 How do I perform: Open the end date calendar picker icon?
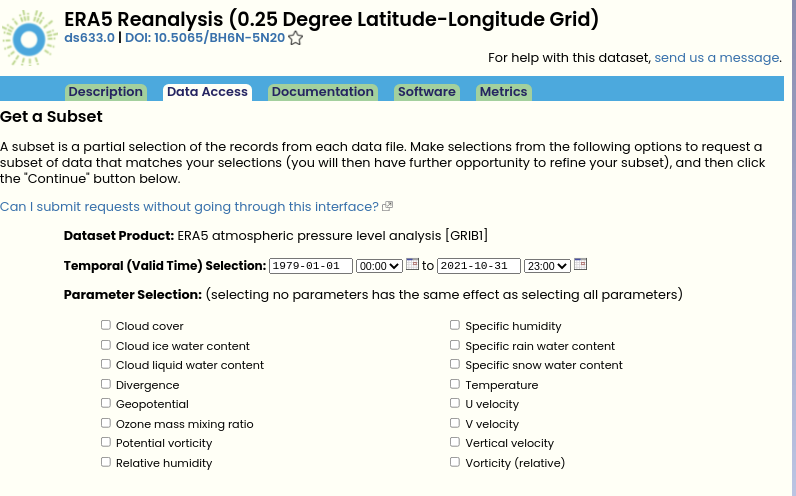click(580, 264)
